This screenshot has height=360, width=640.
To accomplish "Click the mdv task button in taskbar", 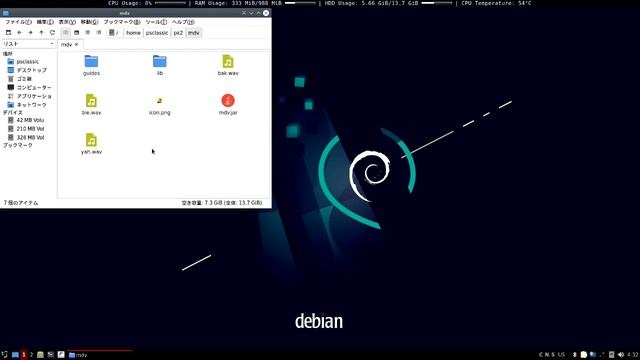I will [100, 355].
